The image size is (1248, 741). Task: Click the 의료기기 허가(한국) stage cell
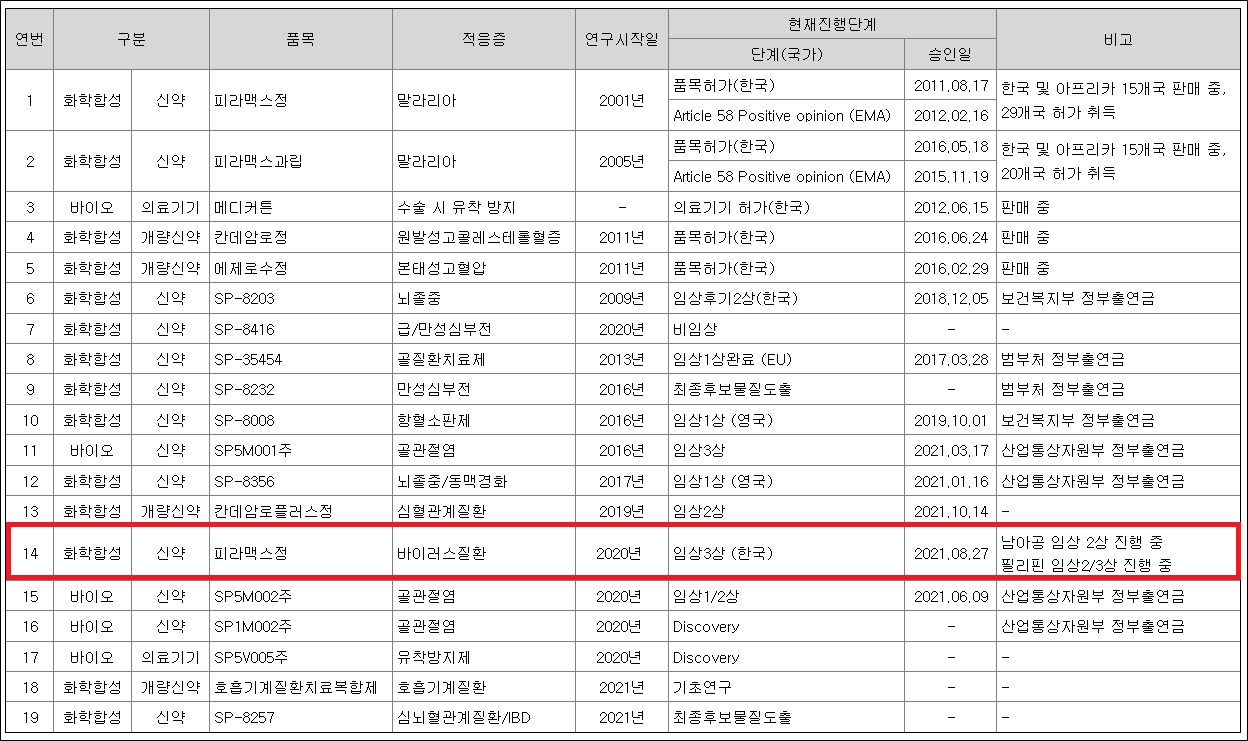point(786,208)
